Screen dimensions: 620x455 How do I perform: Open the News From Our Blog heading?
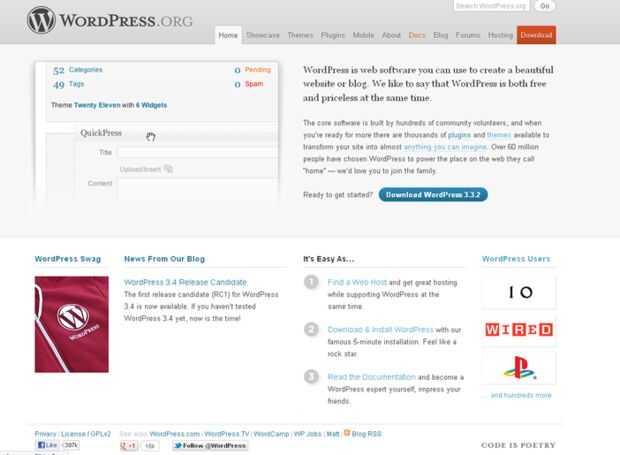click(x=164, y=259)
